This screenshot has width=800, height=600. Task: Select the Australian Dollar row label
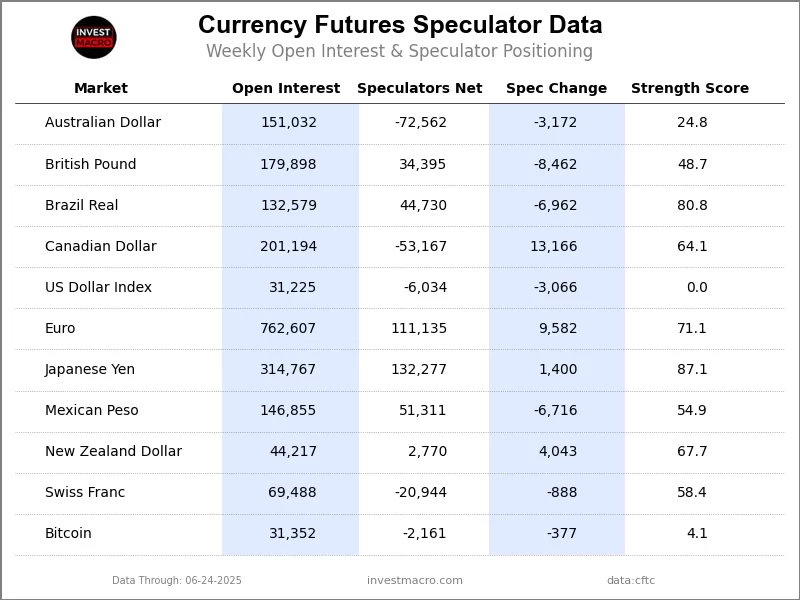pyautogui.click(x=103, y=123)
